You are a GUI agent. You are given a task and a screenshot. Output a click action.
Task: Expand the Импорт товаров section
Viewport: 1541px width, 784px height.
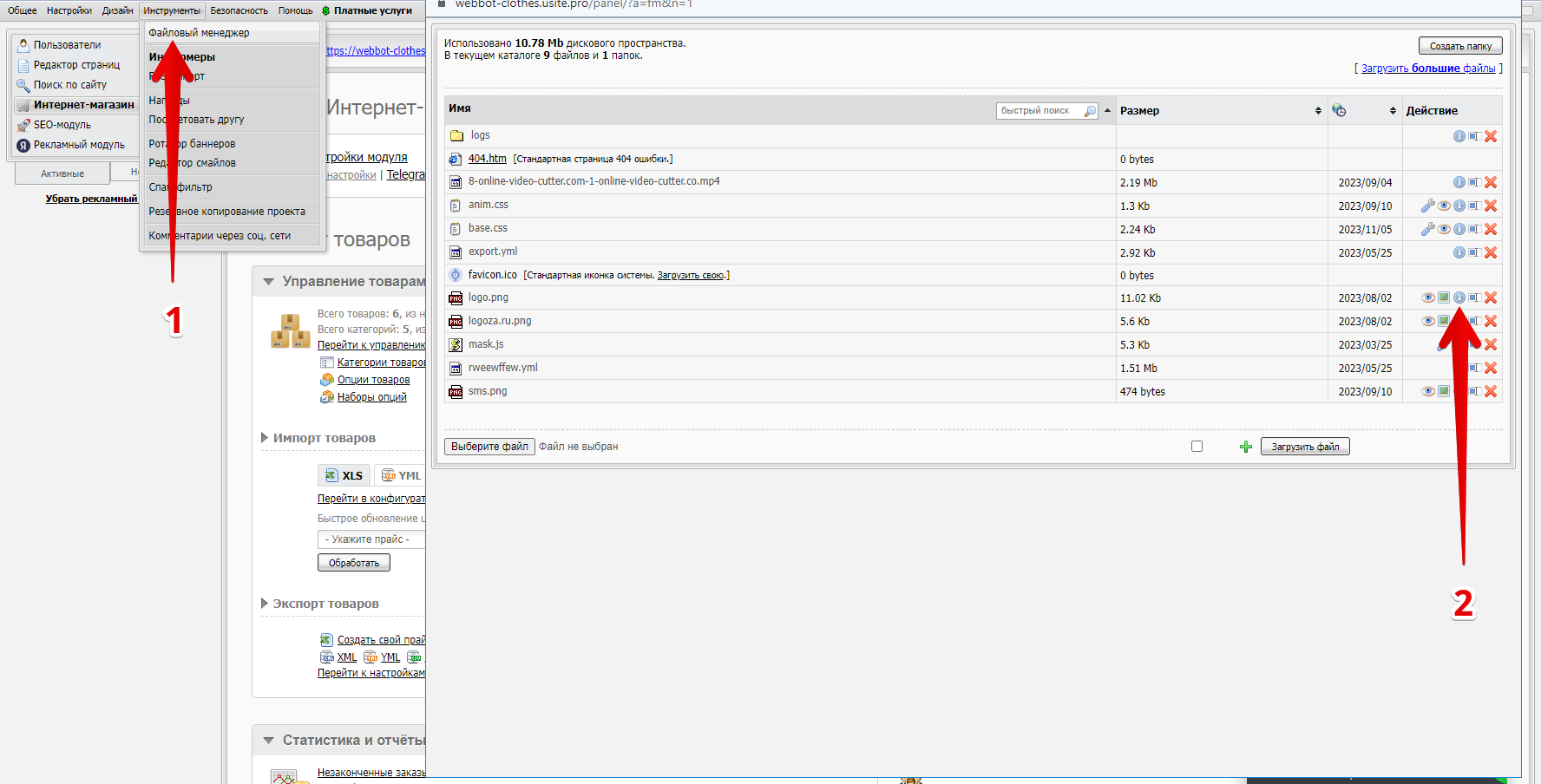[x=265, y=438]
